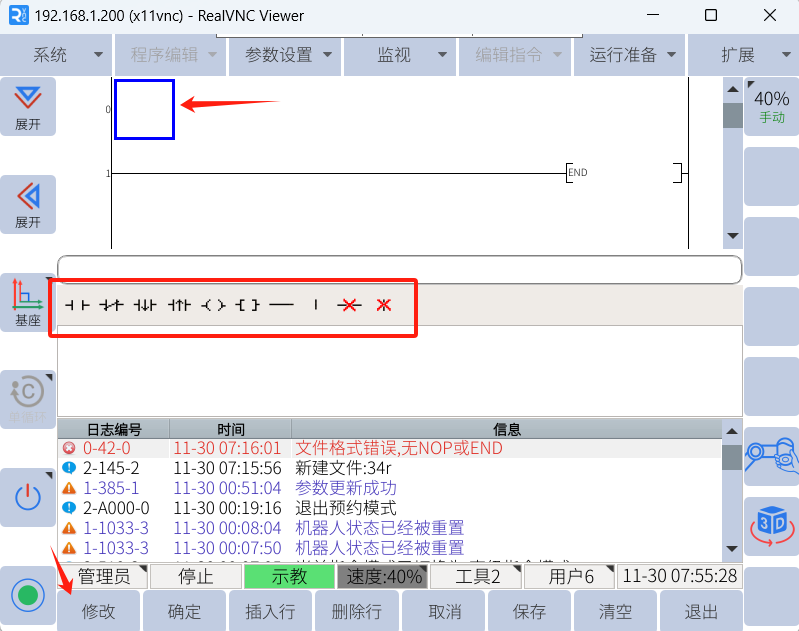
Task: Click the delete horizontal line icon
Action: (x=348, y=305)
